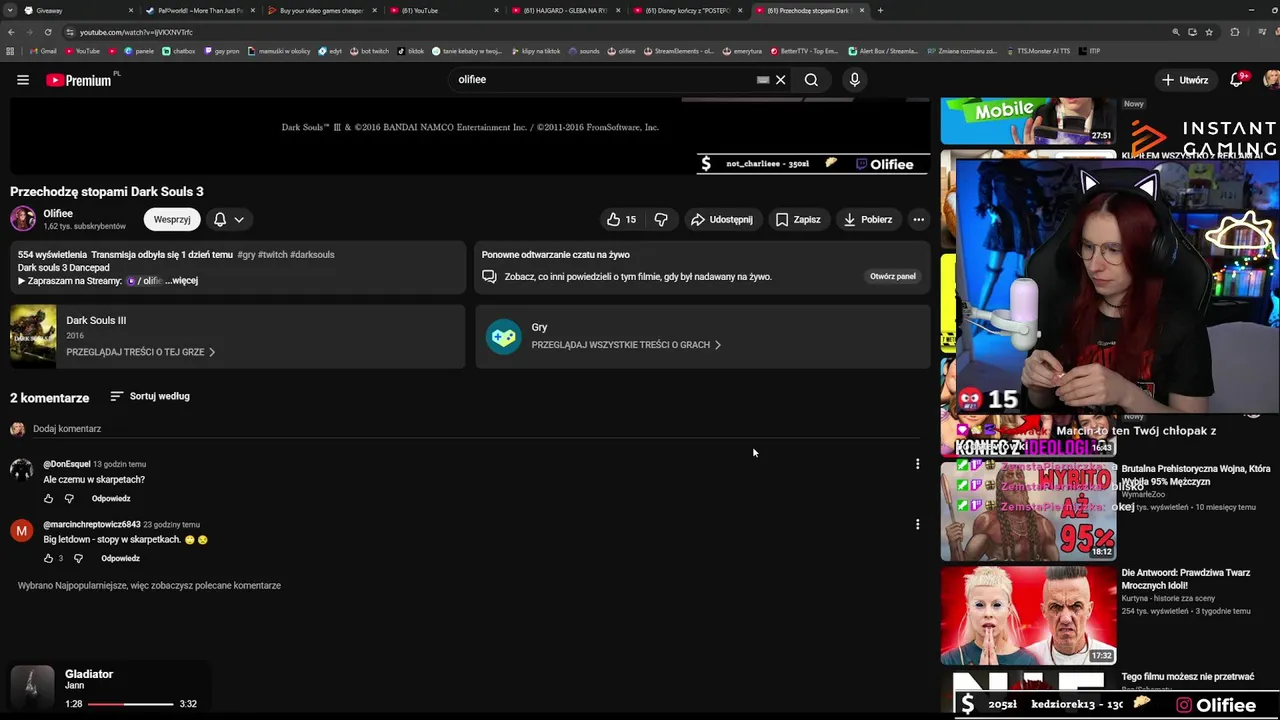Image resolution: width=1280 pixels, height=720 pixels.
Task: Like the video with the thumbs up showing 15
Action: [x=621, y=219]
